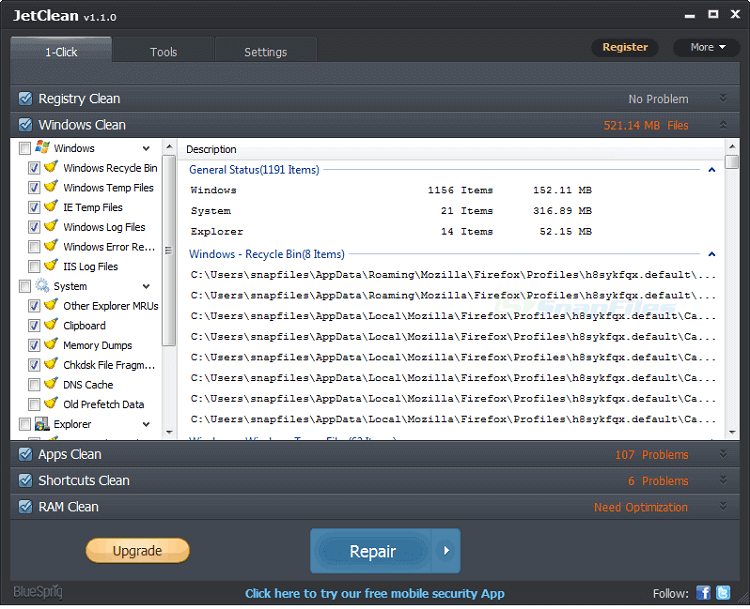Click the System gear icon in tree
Viewport: 750px width, 609px height.
point(43,286)
